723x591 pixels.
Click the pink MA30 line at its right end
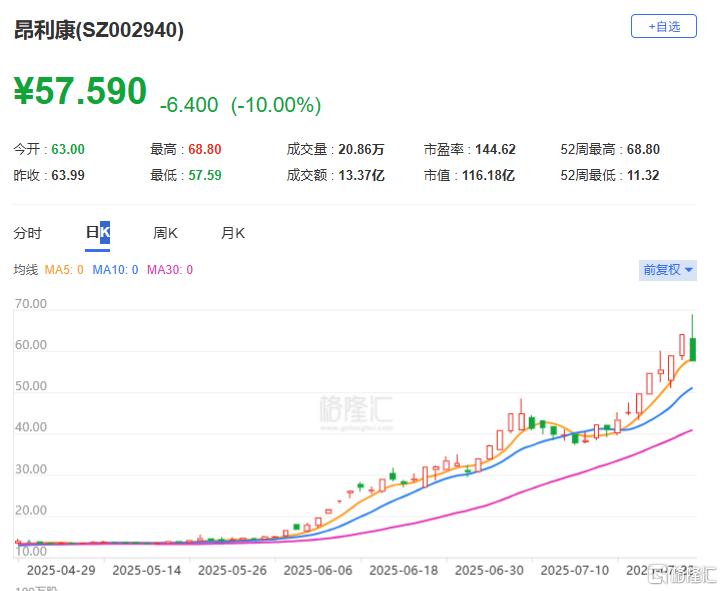pos(690,431)
